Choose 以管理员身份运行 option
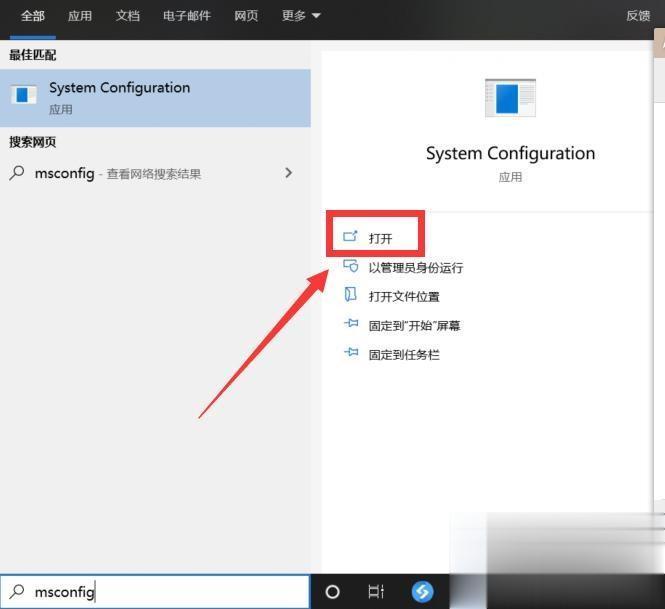The height and width of the screenshot is (609, 665). (x=416, y=268)
